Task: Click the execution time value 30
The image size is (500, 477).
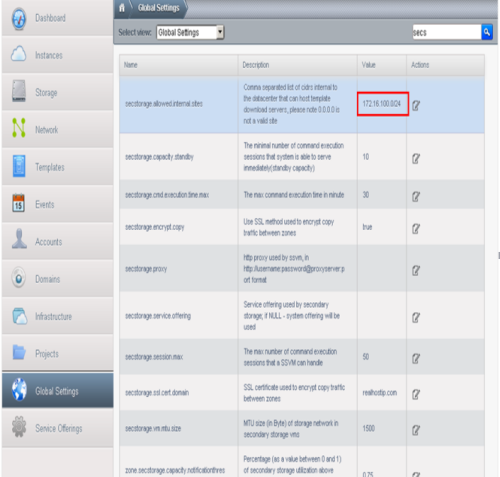Action: click(366, 195)
